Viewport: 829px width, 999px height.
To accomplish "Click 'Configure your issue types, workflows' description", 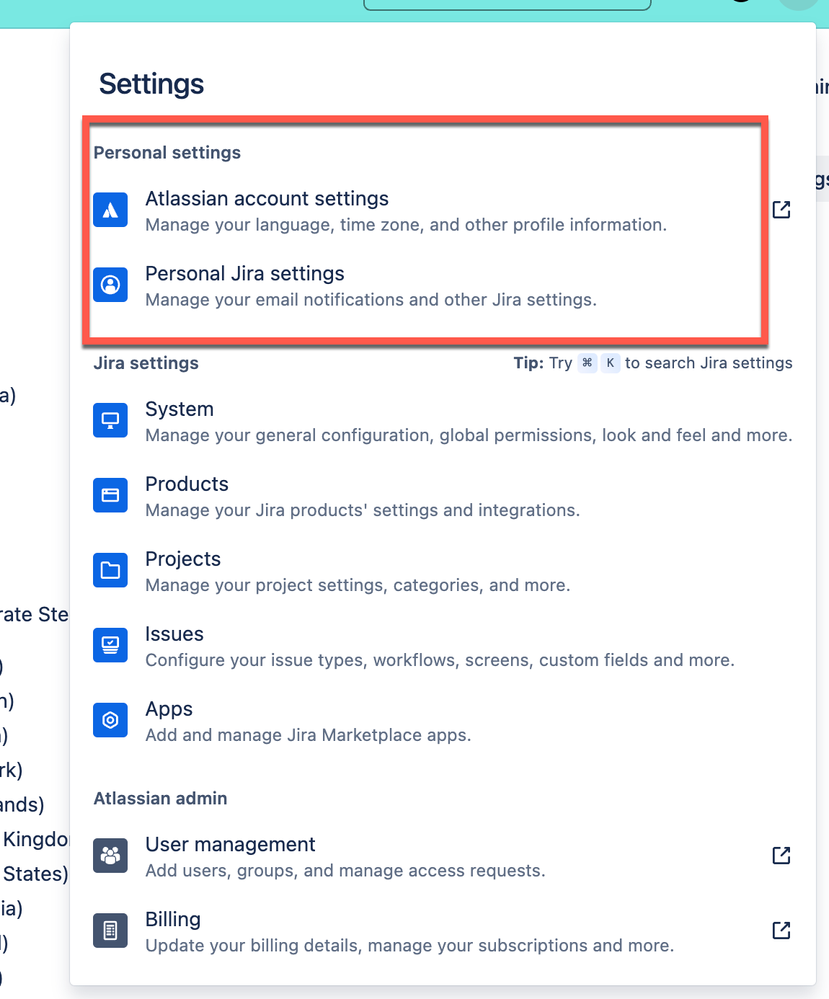I will [x=440, y=660].
